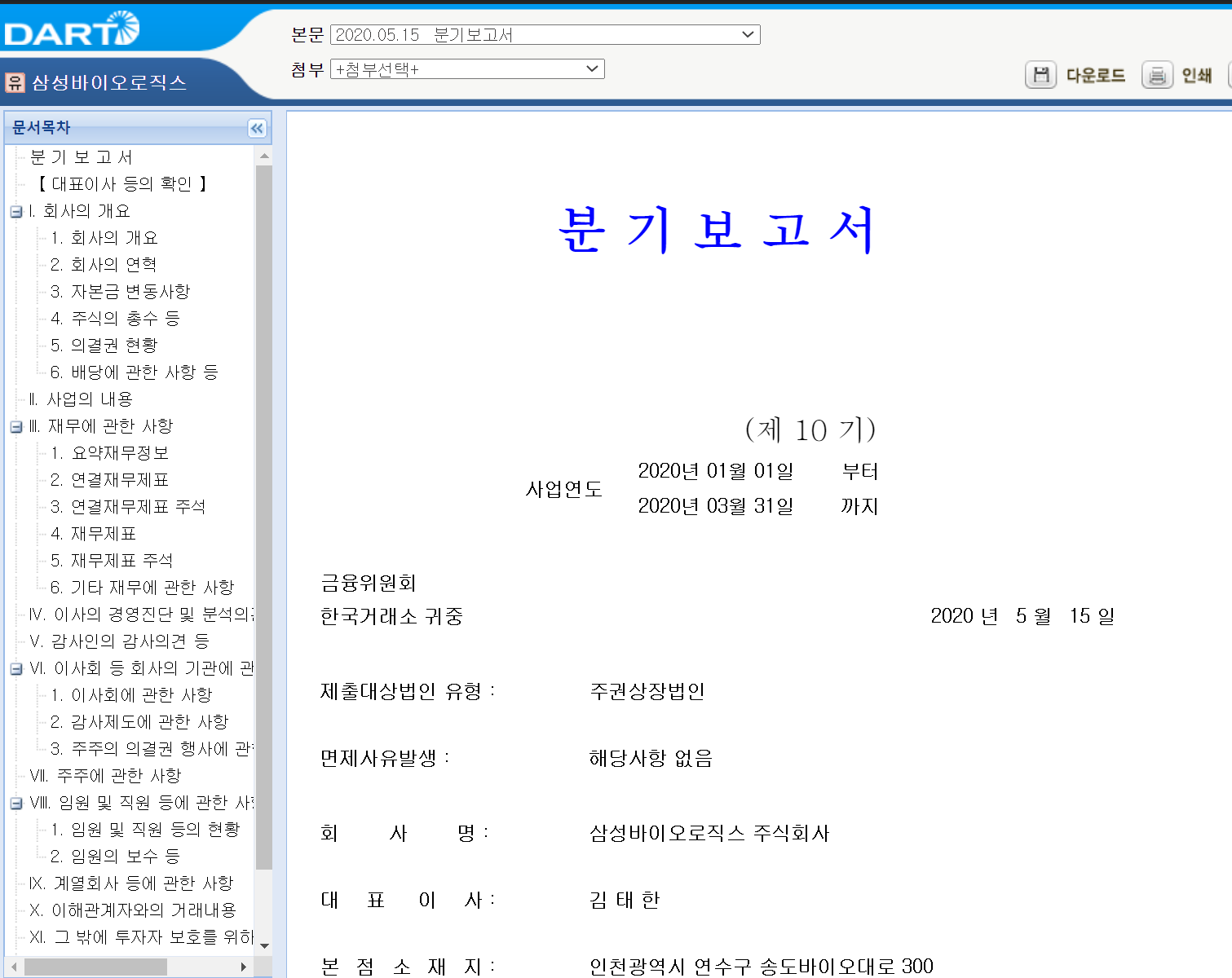Click the 김 태 한 representative name
1232x978 pixels.
[625, 901]
